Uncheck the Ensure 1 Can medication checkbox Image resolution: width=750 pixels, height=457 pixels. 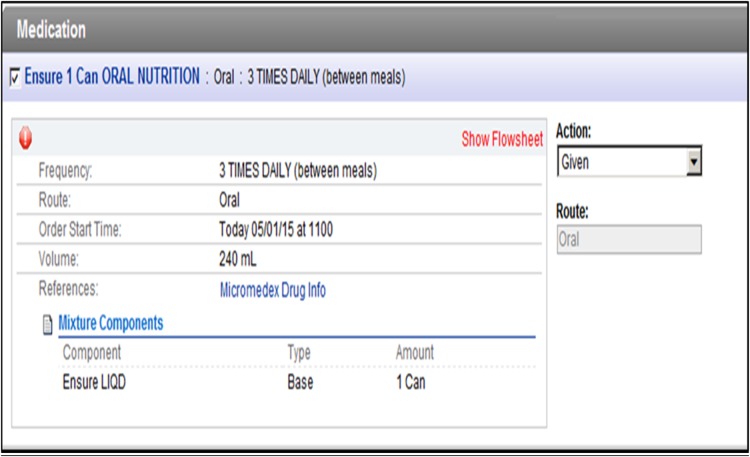[15, 77]
